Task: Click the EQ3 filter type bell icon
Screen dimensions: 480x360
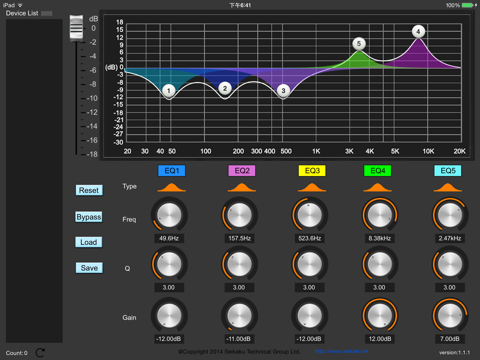Action: tap(312, 187)
